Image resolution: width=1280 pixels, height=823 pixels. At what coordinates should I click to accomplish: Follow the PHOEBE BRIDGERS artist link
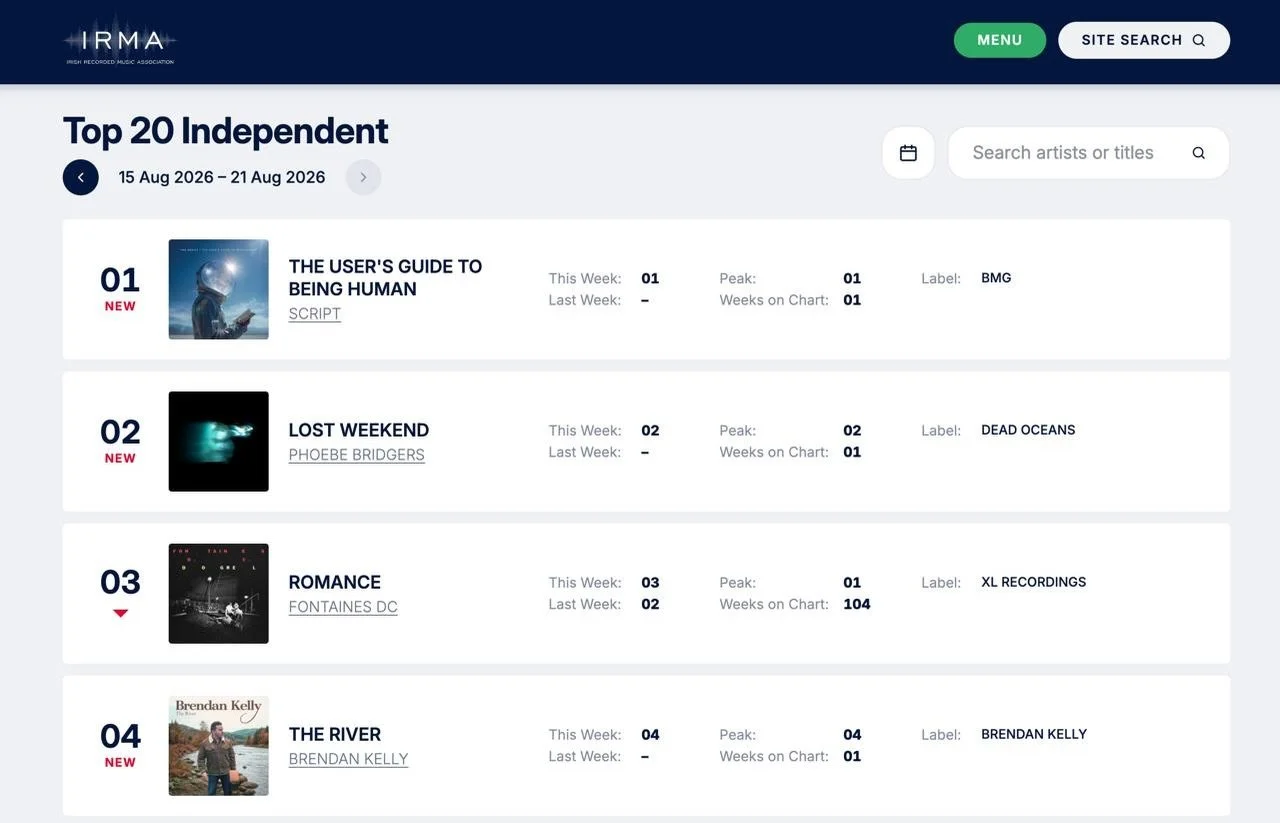[357, 455]
